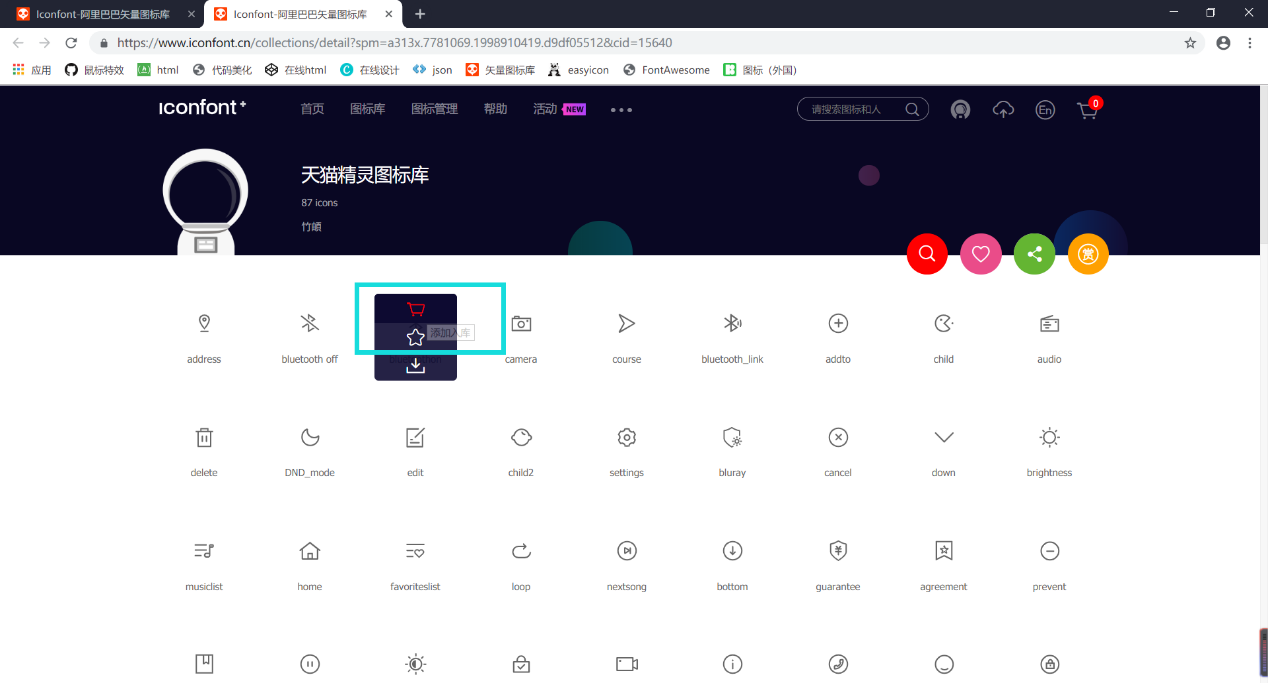Select the musiclist icon
The image size is (1268, 683).
point(204,551)
